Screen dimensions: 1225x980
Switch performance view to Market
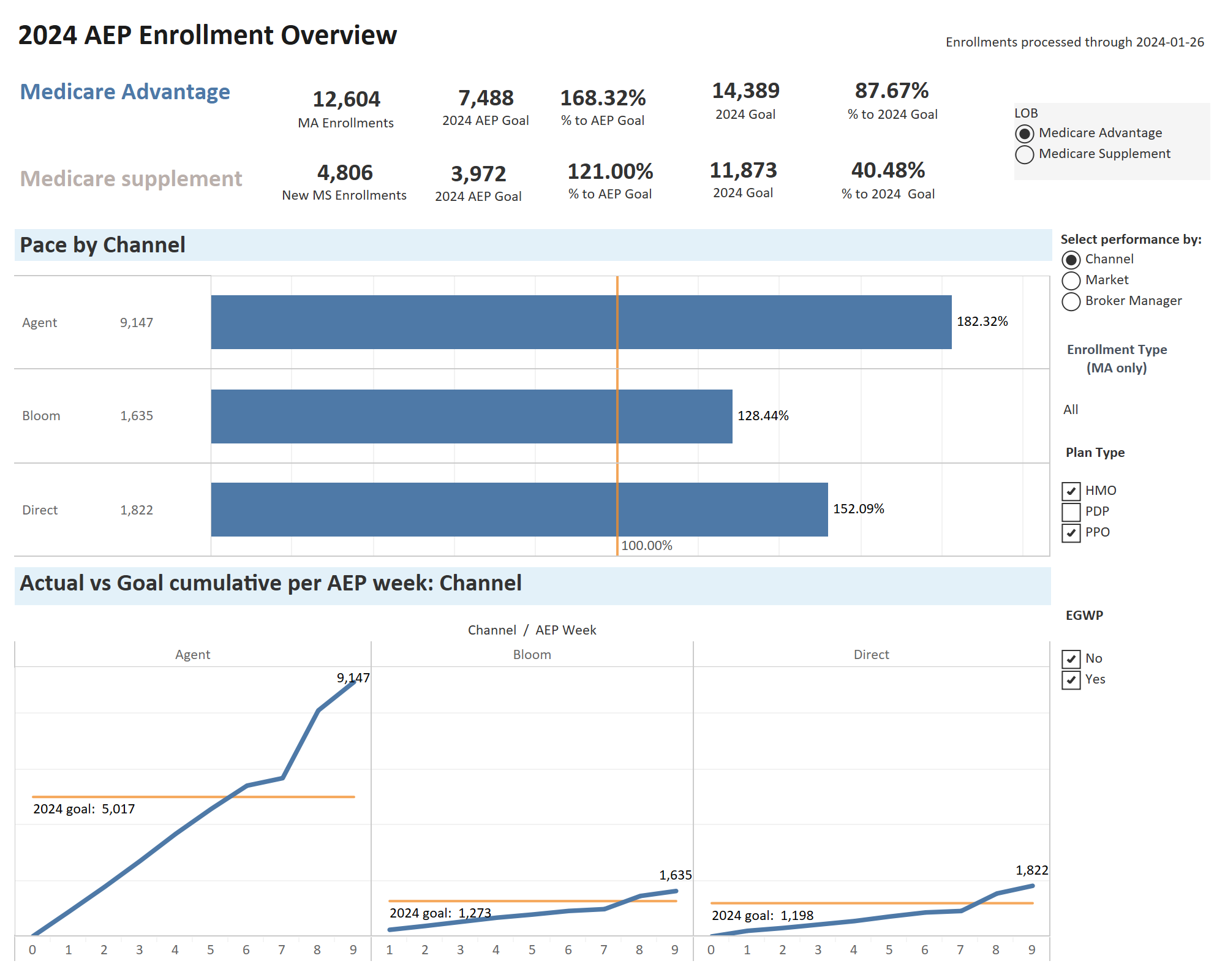tap(1071, 281)
